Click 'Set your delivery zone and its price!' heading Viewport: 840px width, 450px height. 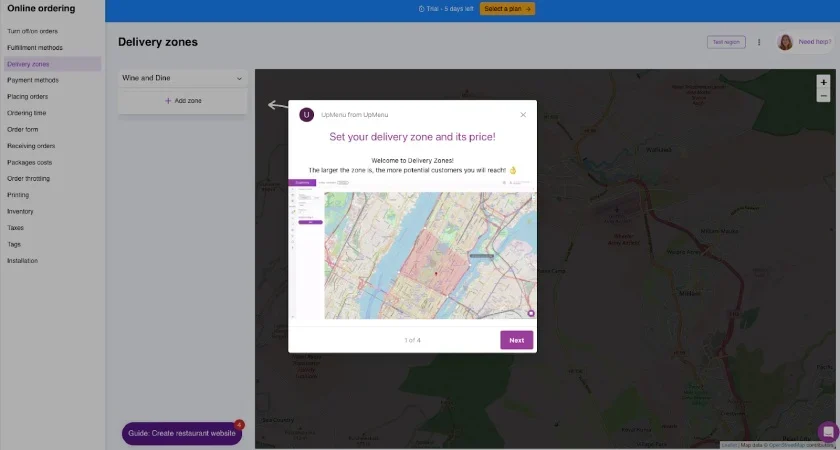pos(412,137)
